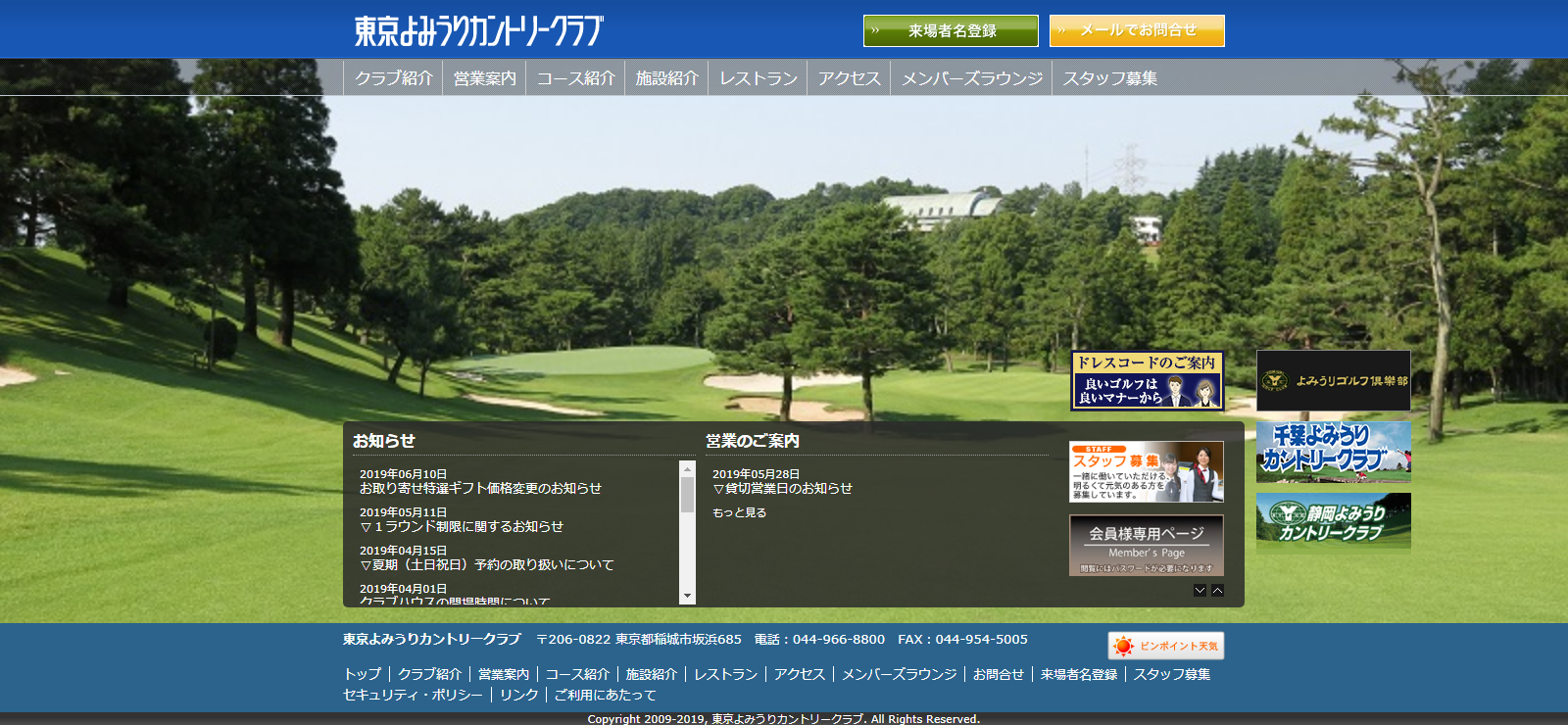Viewport: 1568px width, 725px height.
Task: Click the お知らせ news scrollbar thumb
Action: 687,495
